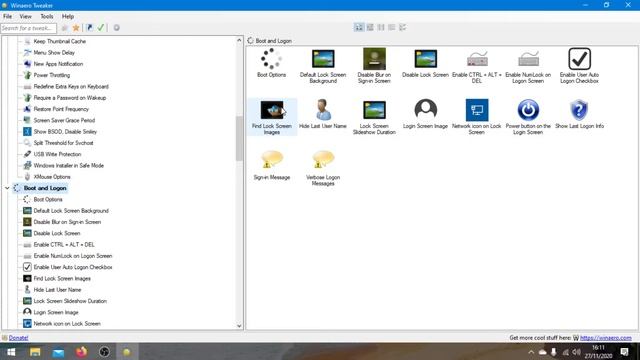The height and width of the screenshot is (360, 640).
Task: Switch to the first large icons view button
Action: point(359,27)
